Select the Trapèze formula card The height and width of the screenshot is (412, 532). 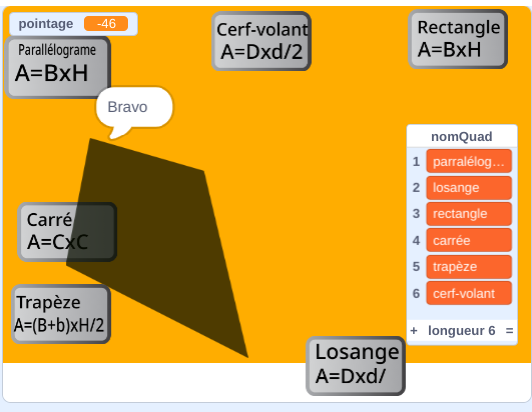point(61,314)
